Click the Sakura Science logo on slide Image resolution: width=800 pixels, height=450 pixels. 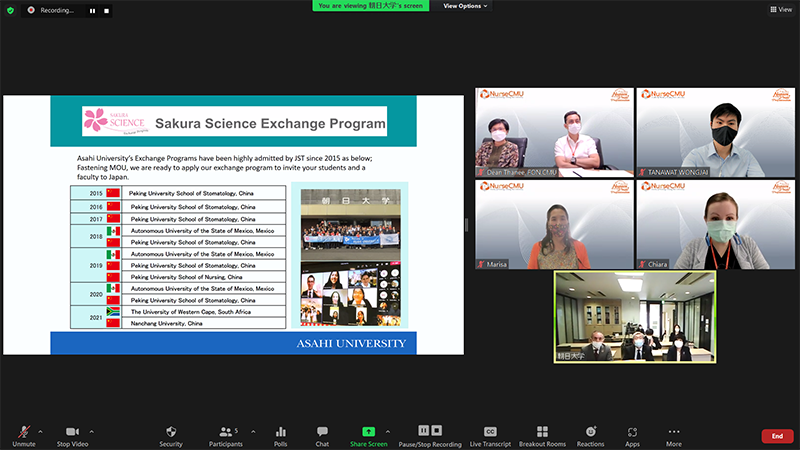(116, 121)
